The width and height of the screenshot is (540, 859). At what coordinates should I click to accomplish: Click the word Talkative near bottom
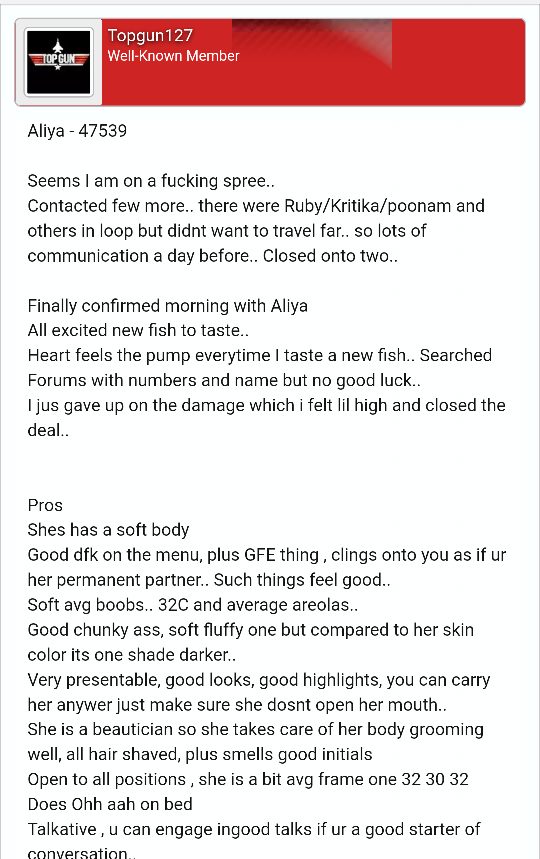(x=62, y=829)
